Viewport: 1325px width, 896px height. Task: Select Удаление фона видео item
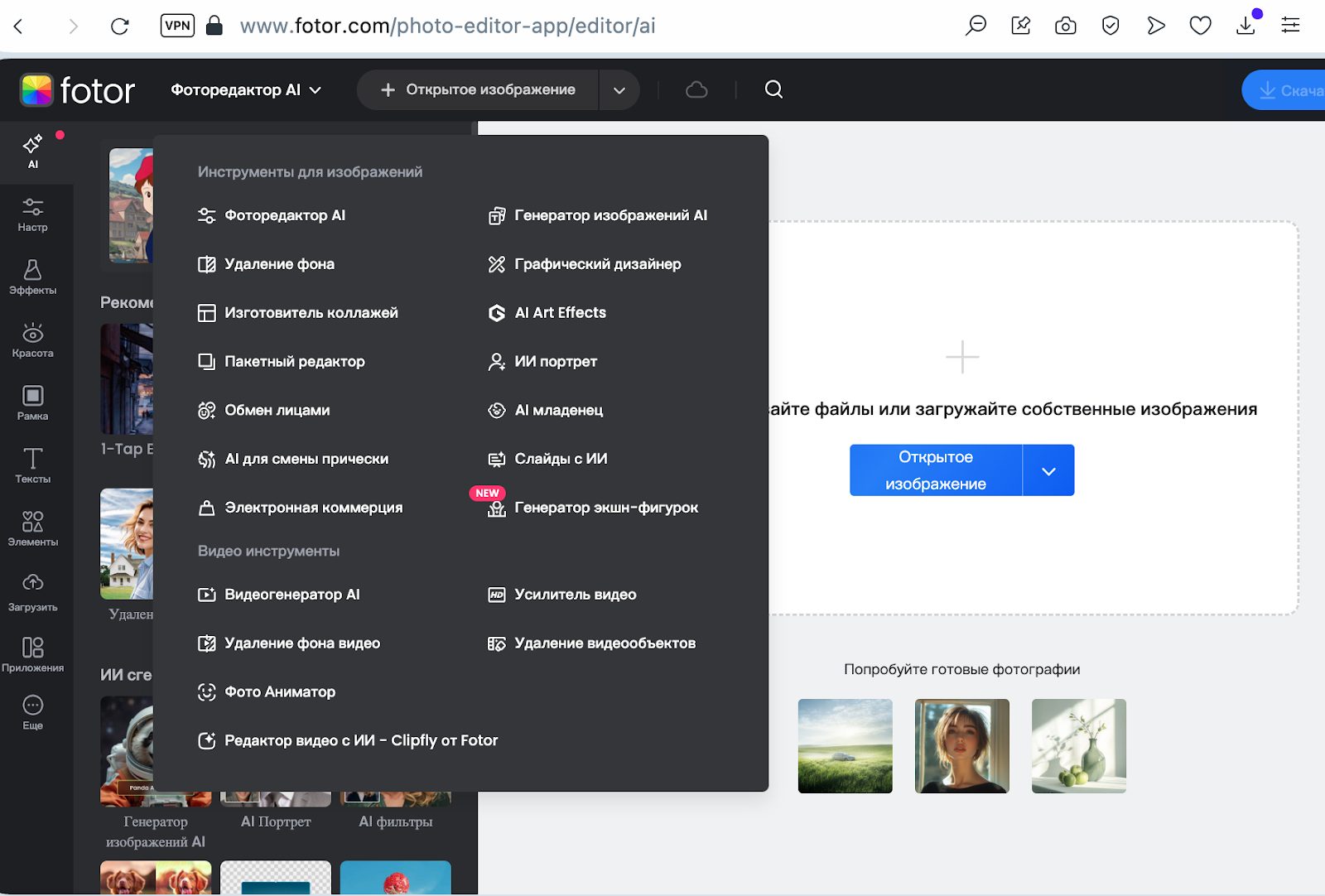(x=289, y=643)
